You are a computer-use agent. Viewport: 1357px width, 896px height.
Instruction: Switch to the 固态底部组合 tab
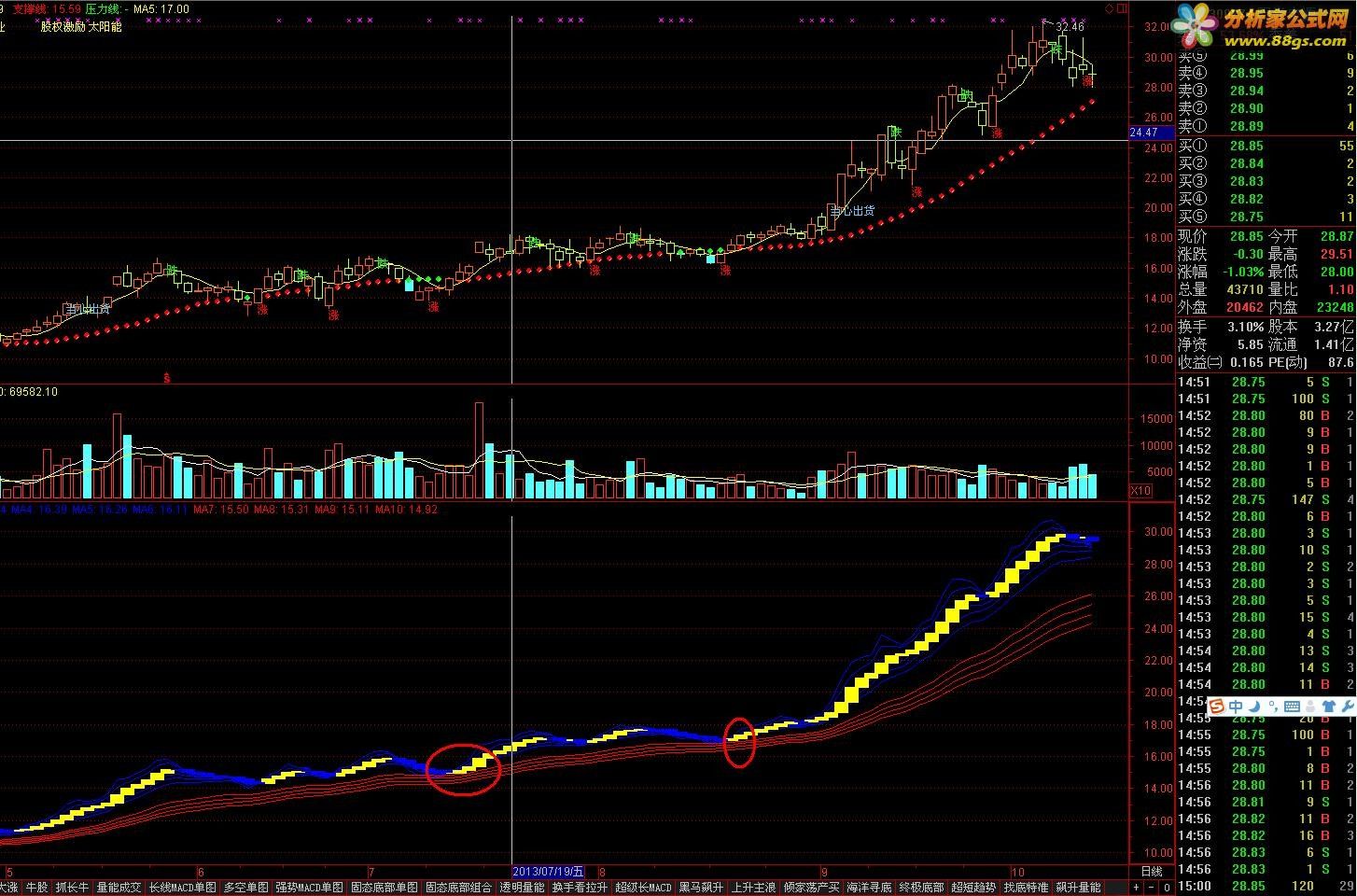pyautogui.click(x=459, y=888)
